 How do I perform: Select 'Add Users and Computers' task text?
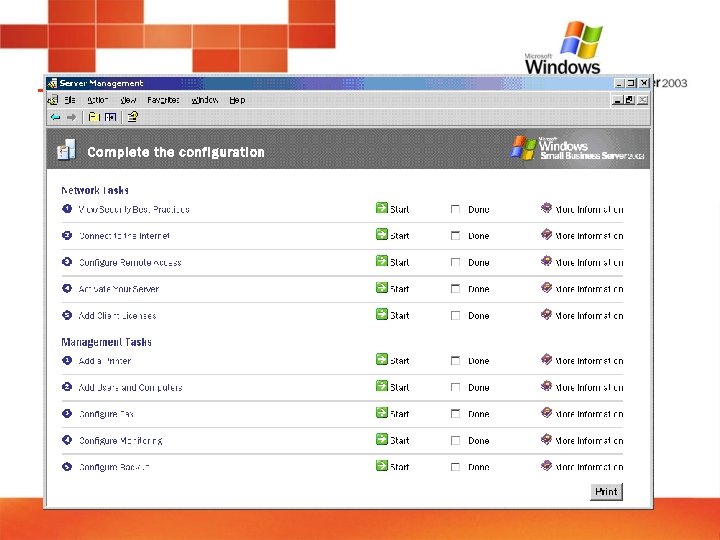pos(130,388)
